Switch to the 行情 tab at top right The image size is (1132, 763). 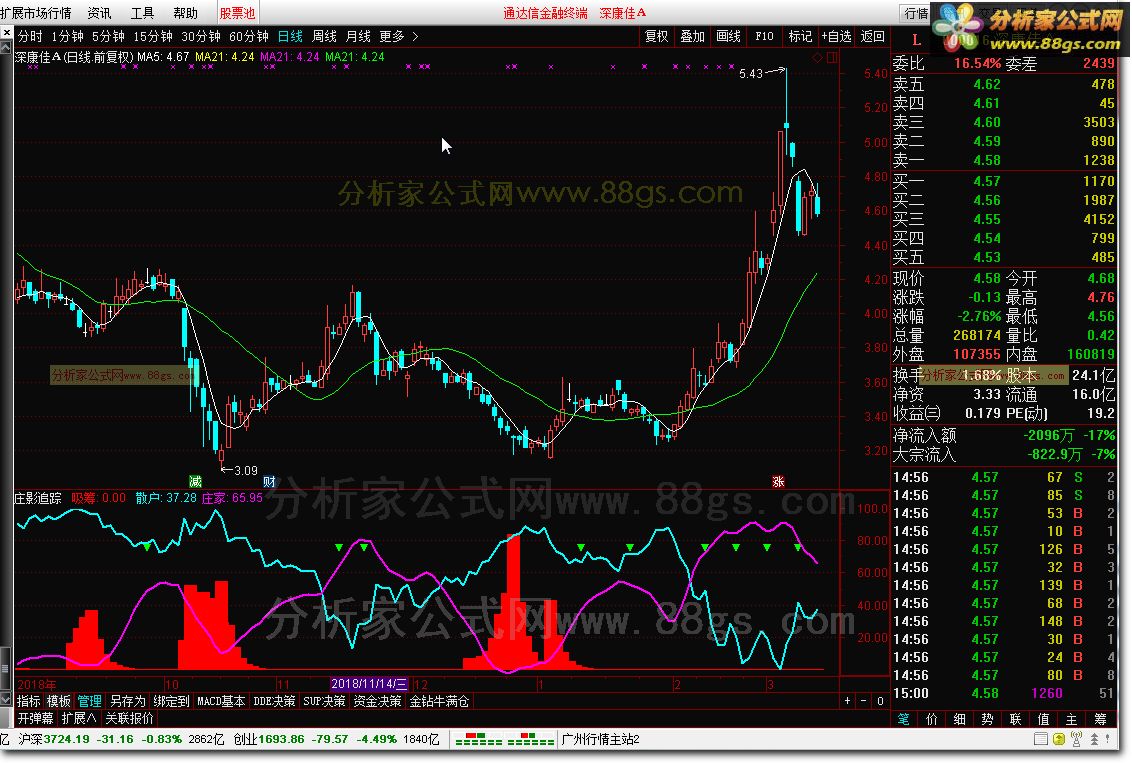[916, 13]
